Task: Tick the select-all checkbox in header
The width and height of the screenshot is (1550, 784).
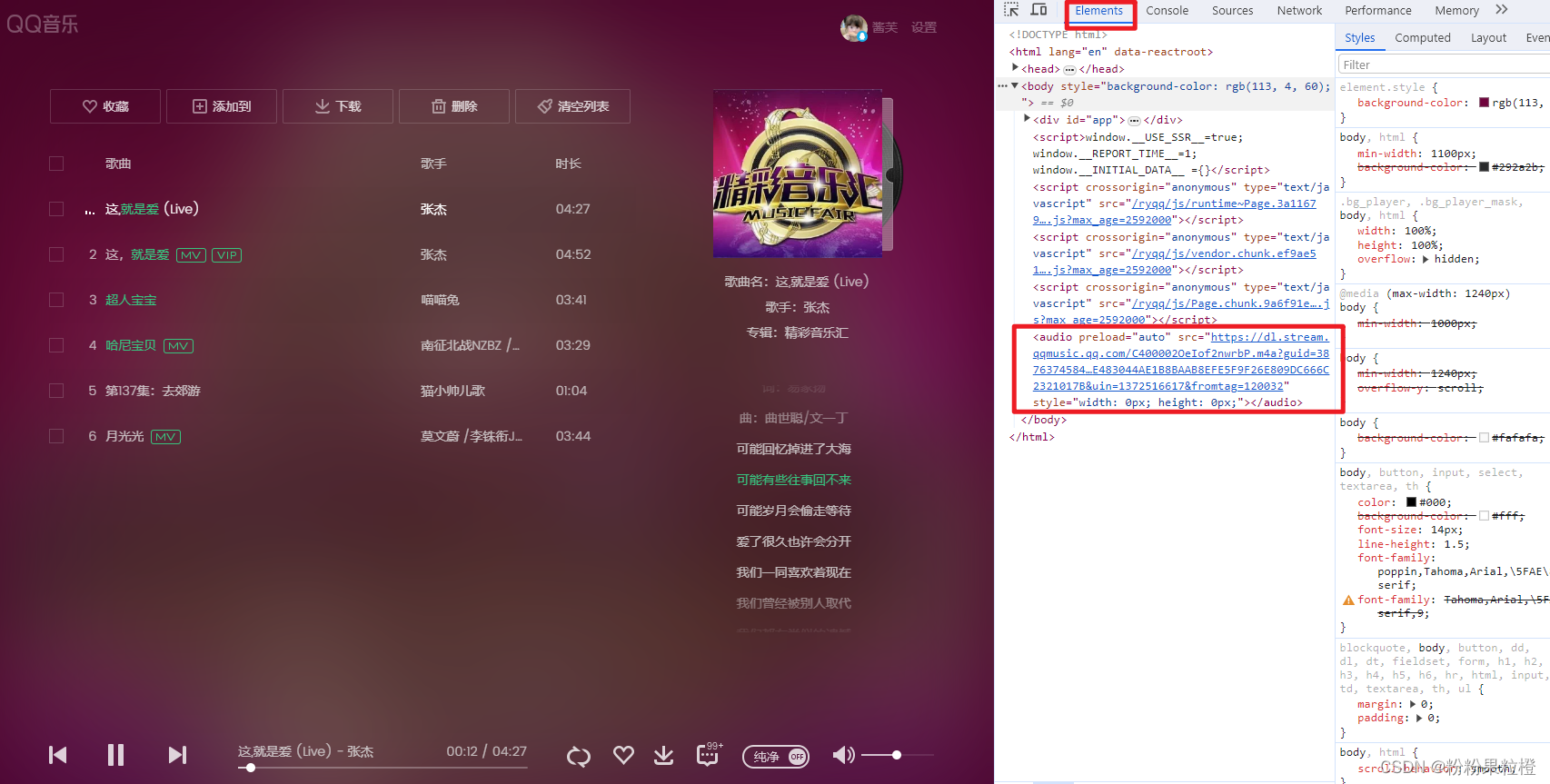Action: (x=56, y=164)
